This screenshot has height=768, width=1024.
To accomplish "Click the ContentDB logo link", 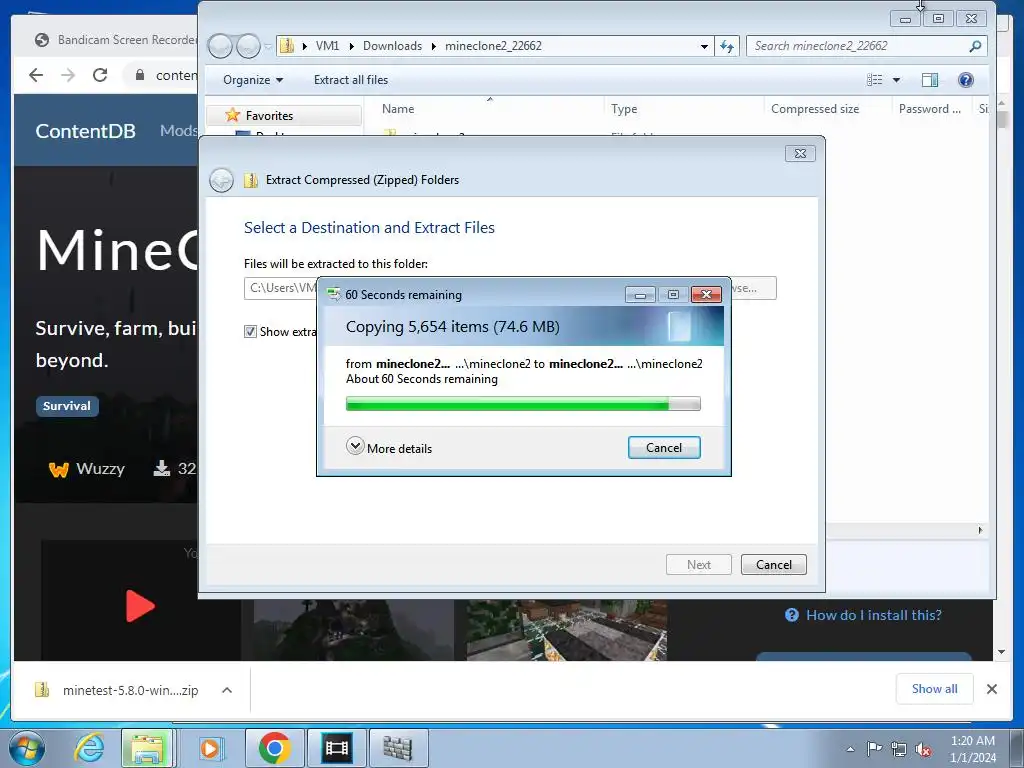I will (86, 131).
